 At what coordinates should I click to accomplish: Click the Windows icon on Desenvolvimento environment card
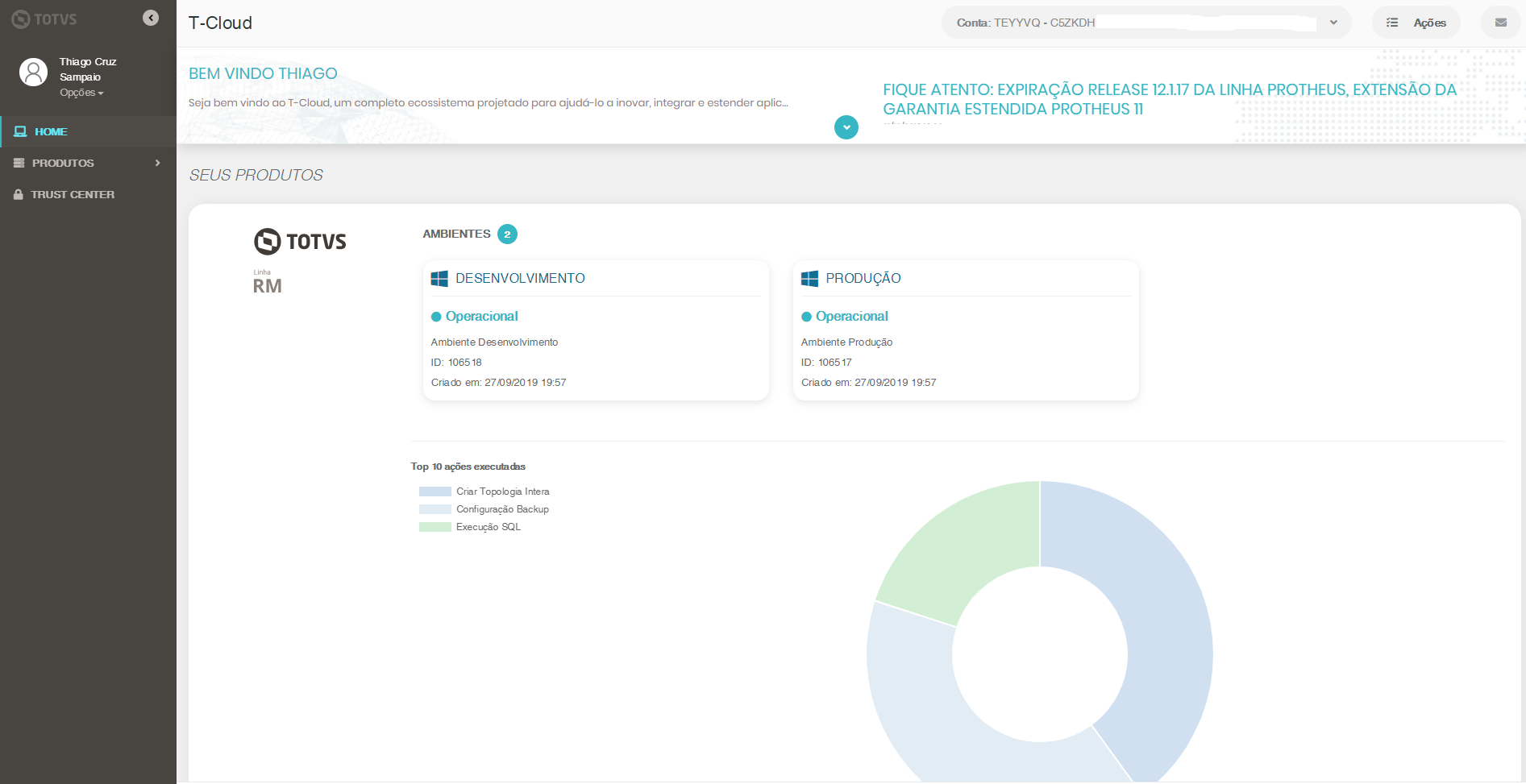439,278
